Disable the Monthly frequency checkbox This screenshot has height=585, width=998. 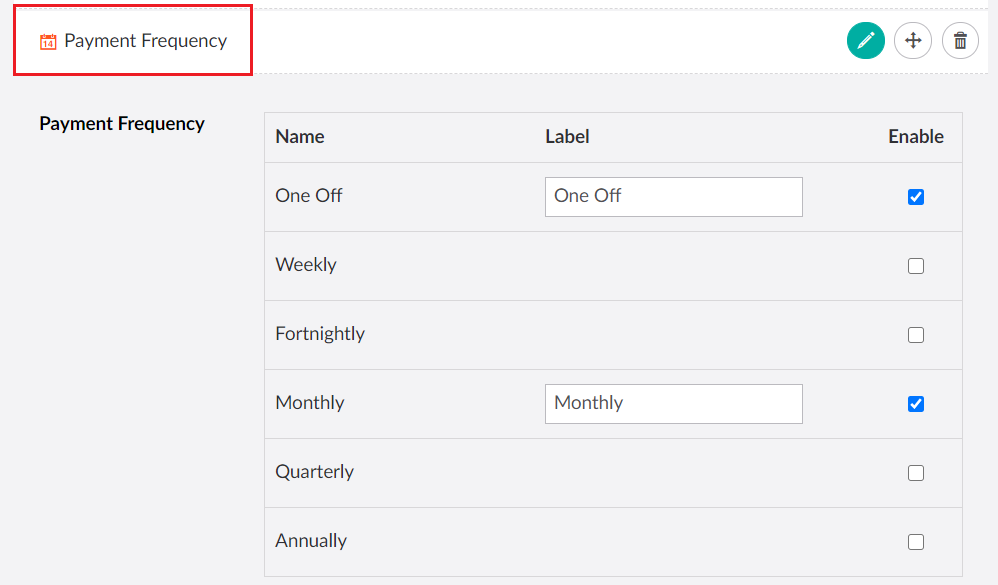coord(916,404)
